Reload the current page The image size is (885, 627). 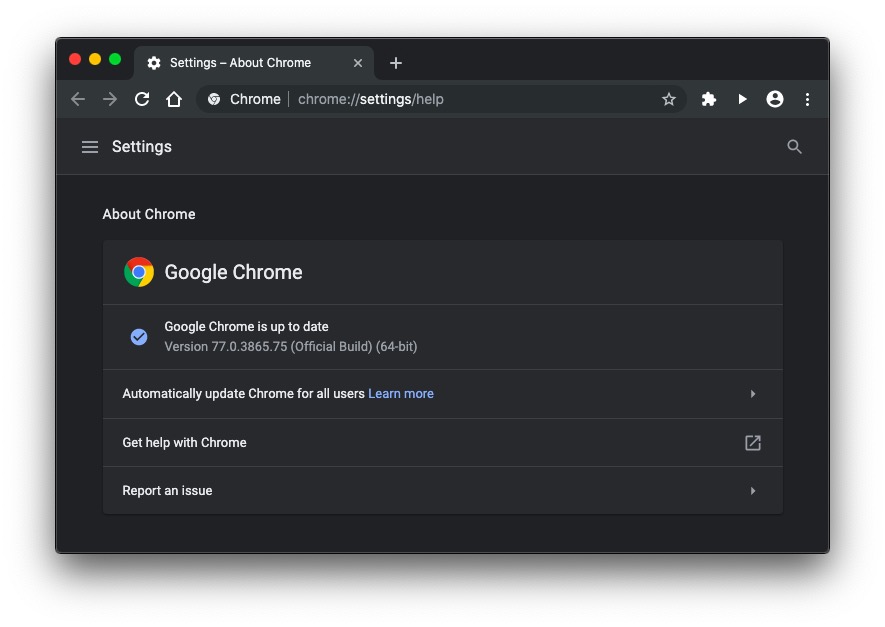[x=142, y=99]
